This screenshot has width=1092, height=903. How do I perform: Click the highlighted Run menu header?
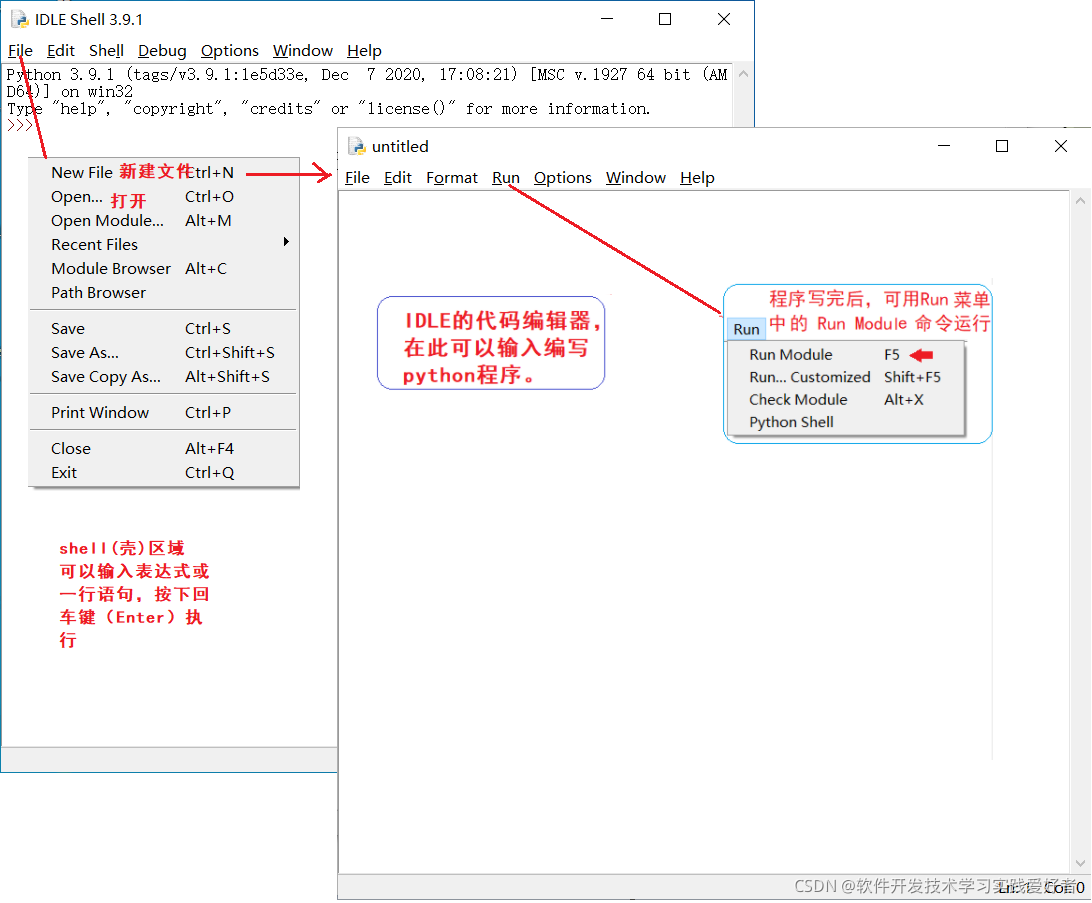pyautogui.click(x=746, y=329)
